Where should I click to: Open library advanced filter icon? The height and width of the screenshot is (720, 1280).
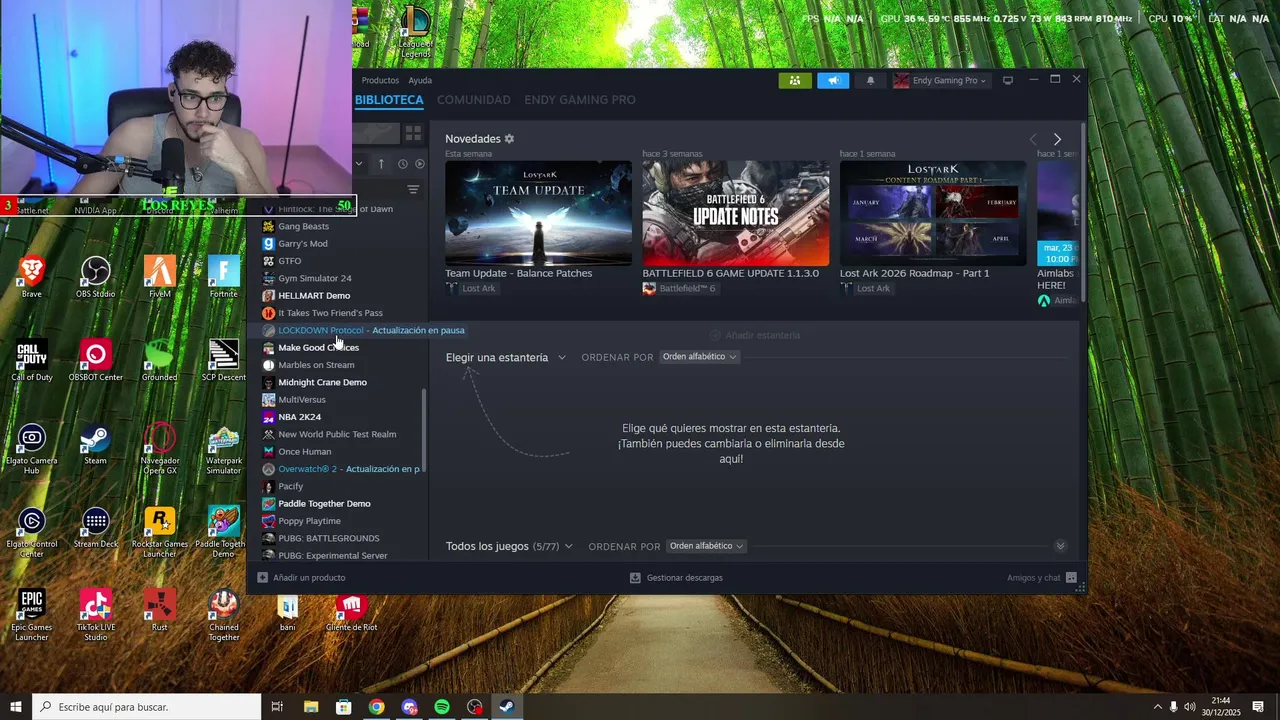coord(413,190)
